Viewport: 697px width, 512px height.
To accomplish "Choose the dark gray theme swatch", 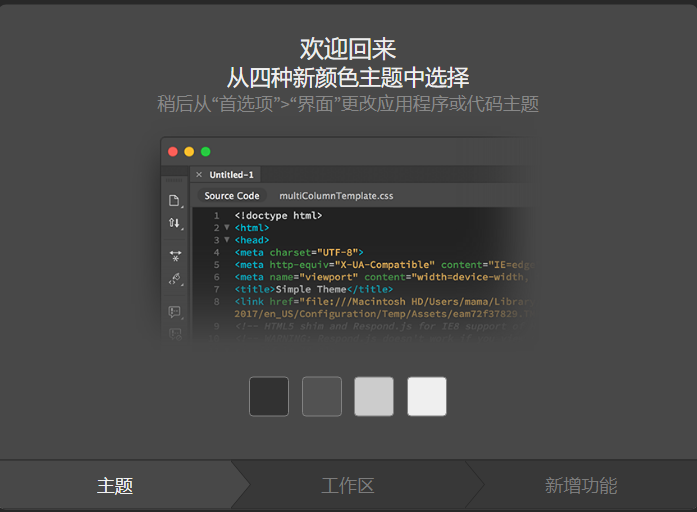I will 322,396.
